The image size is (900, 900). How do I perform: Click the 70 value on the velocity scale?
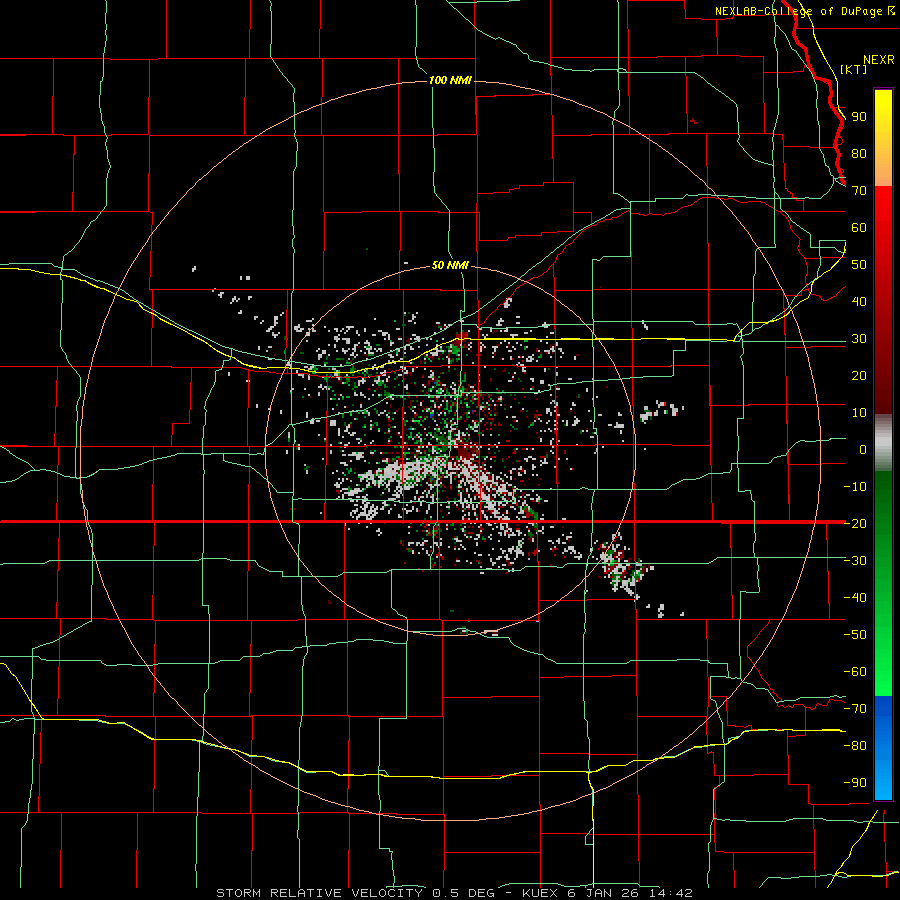click(x=859, y=191)
